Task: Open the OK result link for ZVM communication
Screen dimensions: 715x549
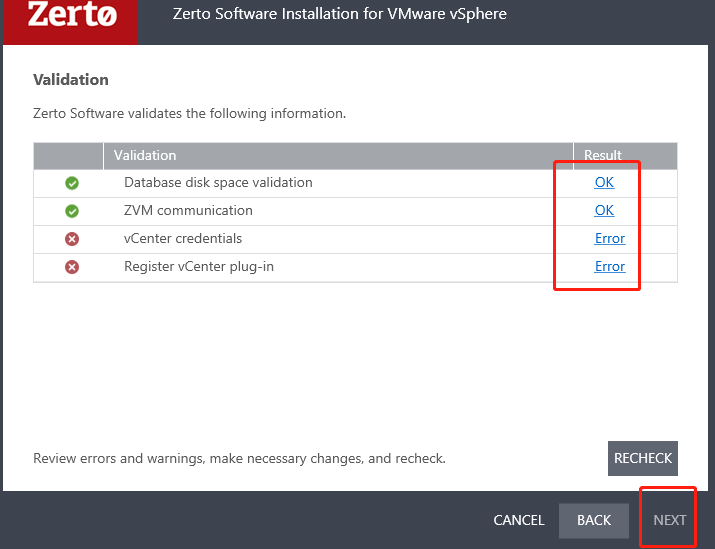Action: point(604,210)
